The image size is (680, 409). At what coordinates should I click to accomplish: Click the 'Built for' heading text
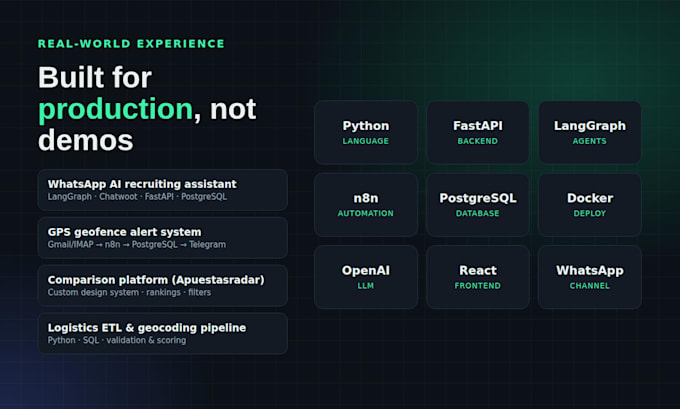95,77
